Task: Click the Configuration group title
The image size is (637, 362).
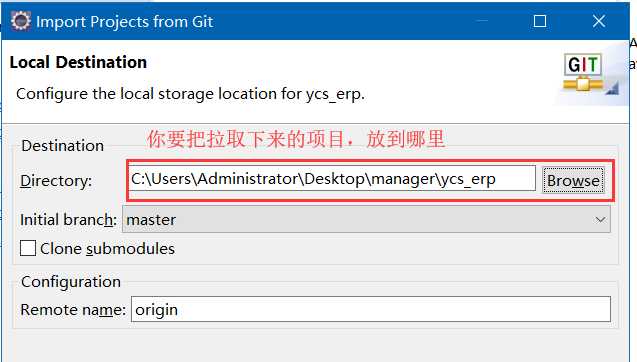Action: click(x=71, y=282)
